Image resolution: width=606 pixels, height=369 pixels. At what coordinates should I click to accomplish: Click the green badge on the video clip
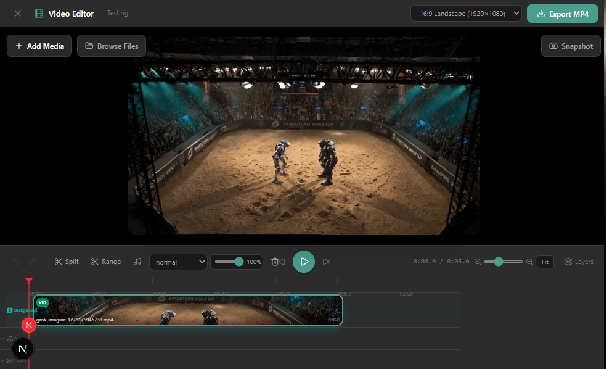click(x=43, y=303)
